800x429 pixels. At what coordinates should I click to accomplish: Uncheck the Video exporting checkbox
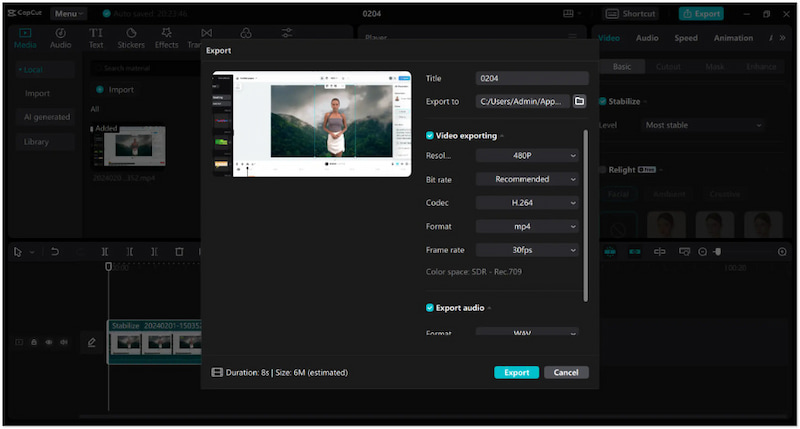point(430,135)
